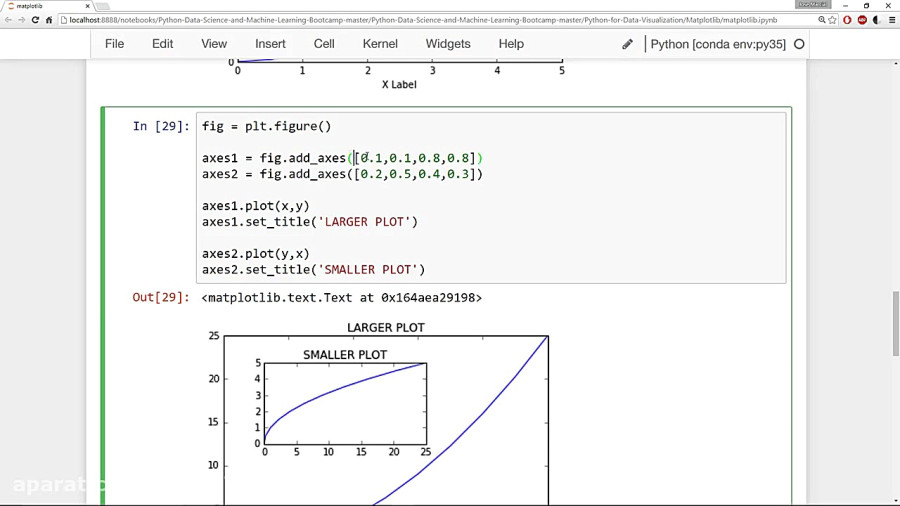The height and width of the screenshot is (506, 900).
Task: Click the Python [conda env:py35] kernel name
Action: [718, 44]
